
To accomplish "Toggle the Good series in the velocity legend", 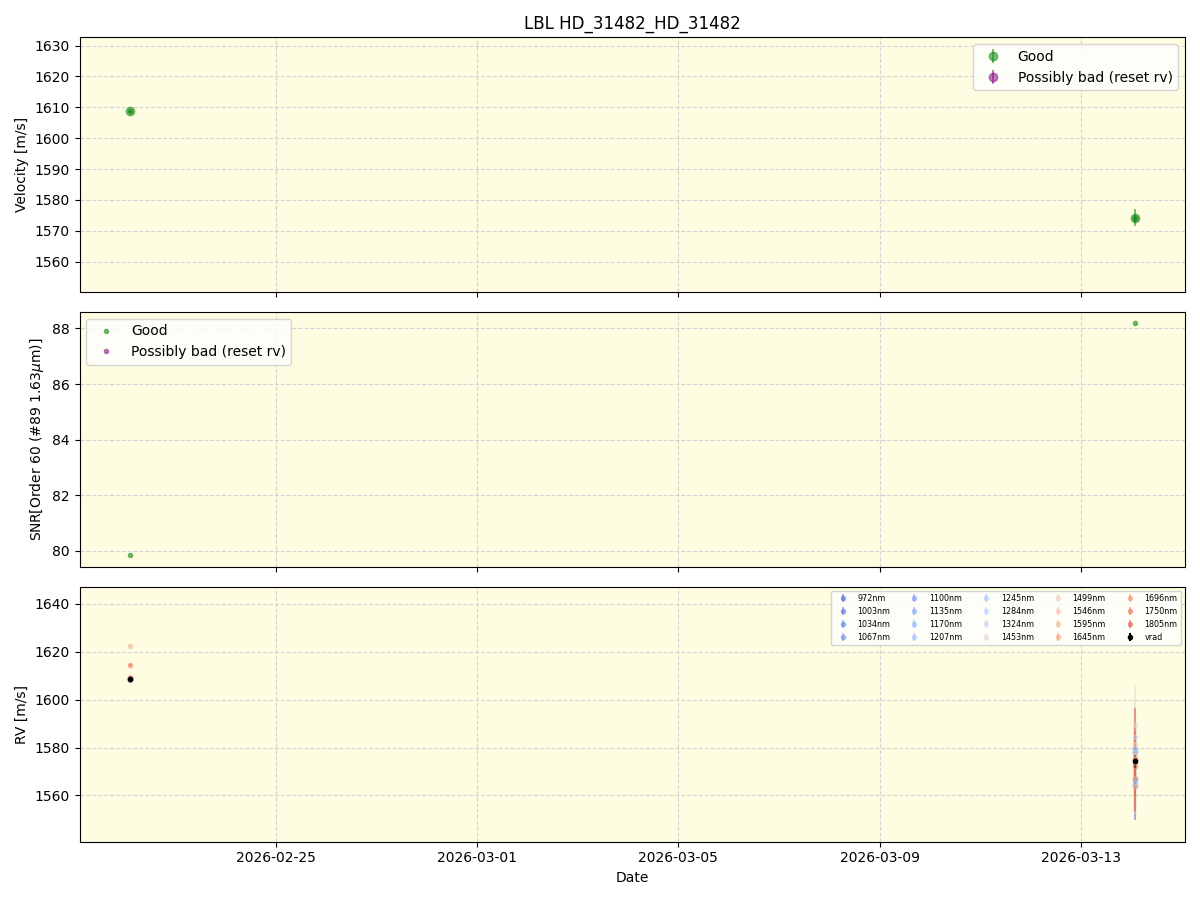I will click(995, 55).
